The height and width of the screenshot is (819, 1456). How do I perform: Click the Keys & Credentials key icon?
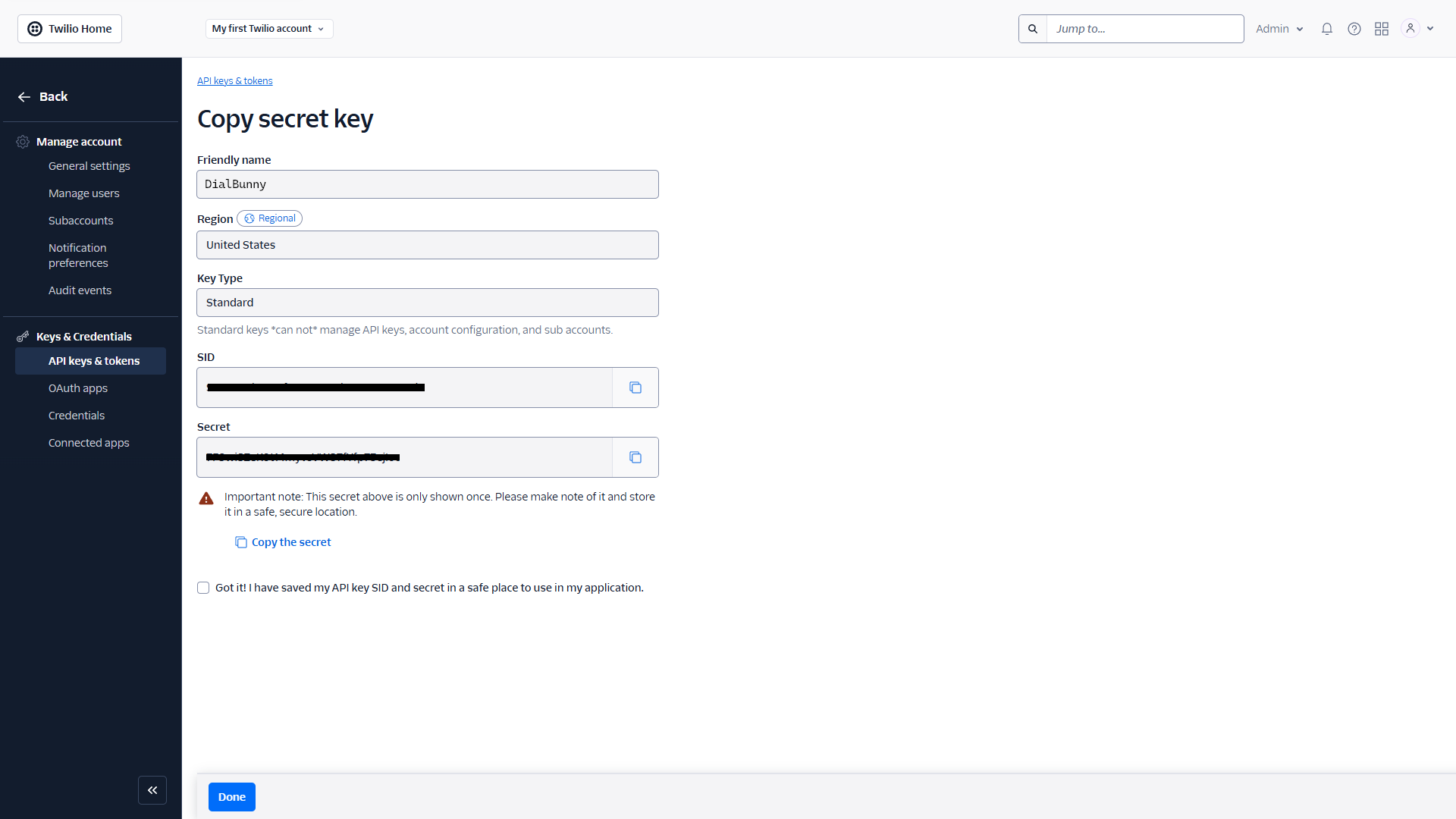22,336
